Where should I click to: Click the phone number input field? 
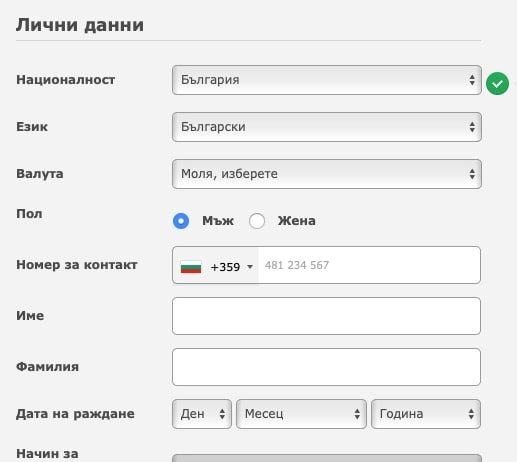click(x=369, y=265)
